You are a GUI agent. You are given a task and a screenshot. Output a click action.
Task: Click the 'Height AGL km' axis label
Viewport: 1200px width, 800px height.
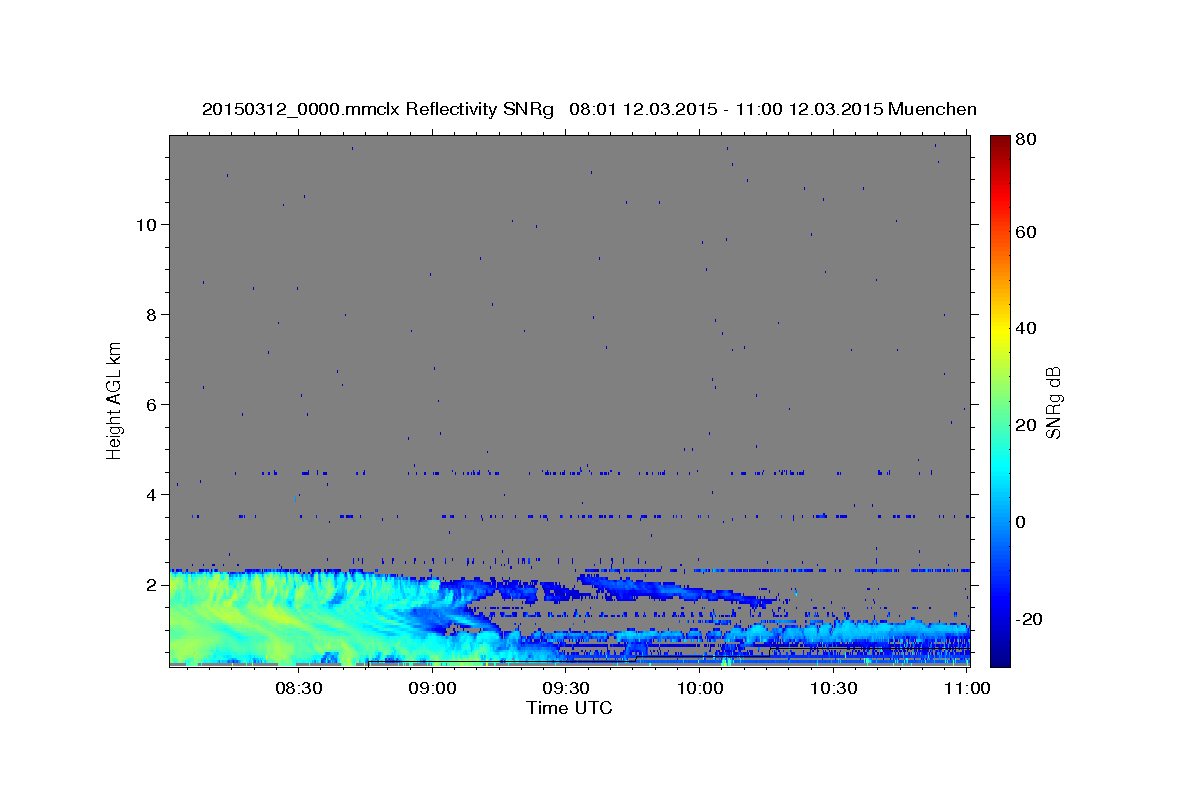pyautogui.click(x=115, y=400)
